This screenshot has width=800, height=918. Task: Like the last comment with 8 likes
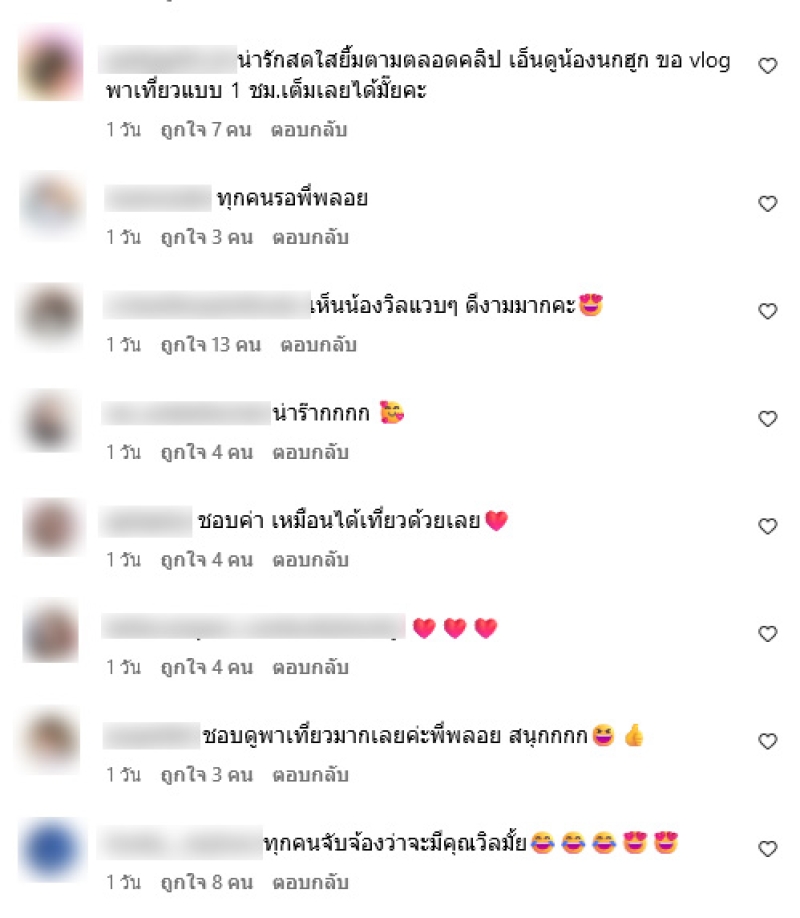pos(767,849)
